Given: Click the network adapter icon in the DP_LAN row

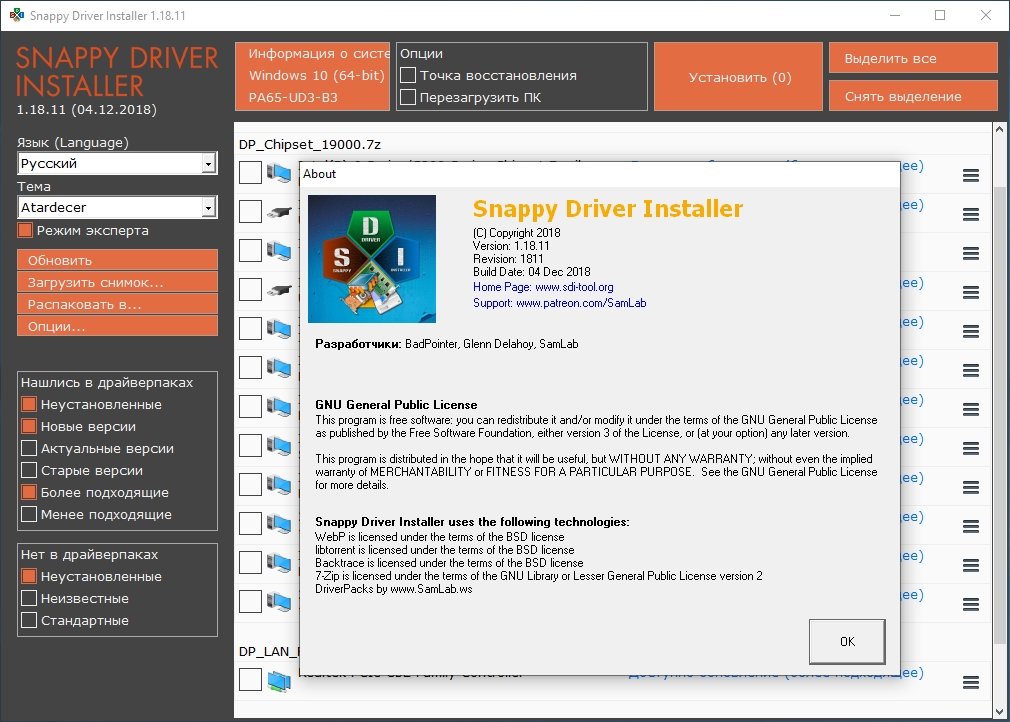Looking at the screenshot, I should pos(279,681).
